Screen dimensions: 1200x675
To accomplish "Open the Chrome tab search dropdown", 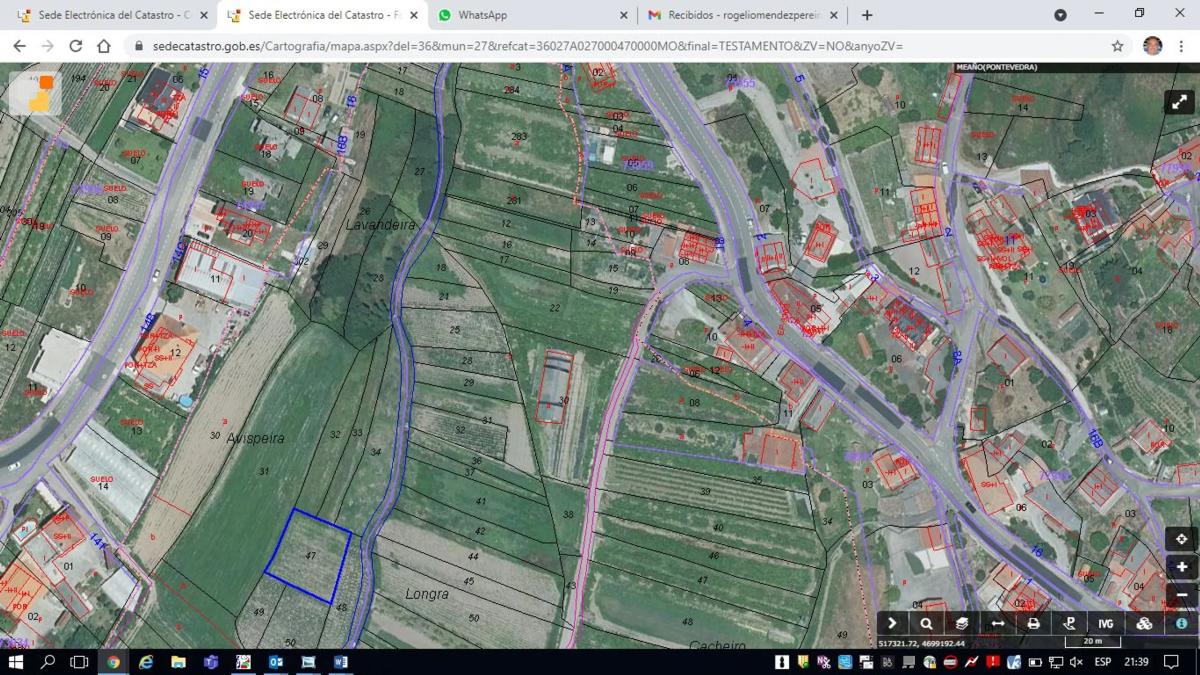I will [x=1060, y=15].
